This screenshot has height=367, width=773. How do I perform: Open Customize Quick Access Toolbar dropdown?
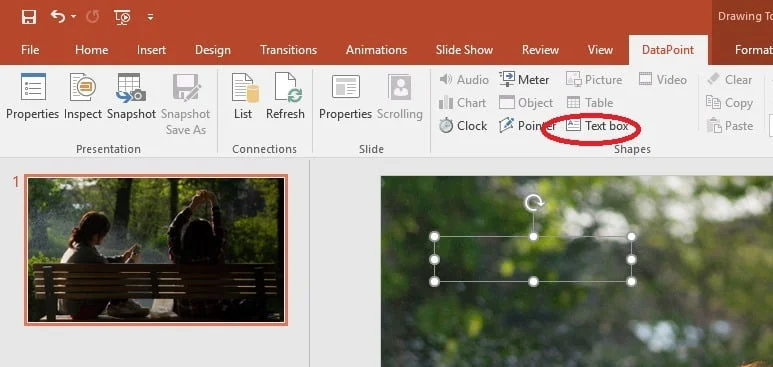point(150,18)
